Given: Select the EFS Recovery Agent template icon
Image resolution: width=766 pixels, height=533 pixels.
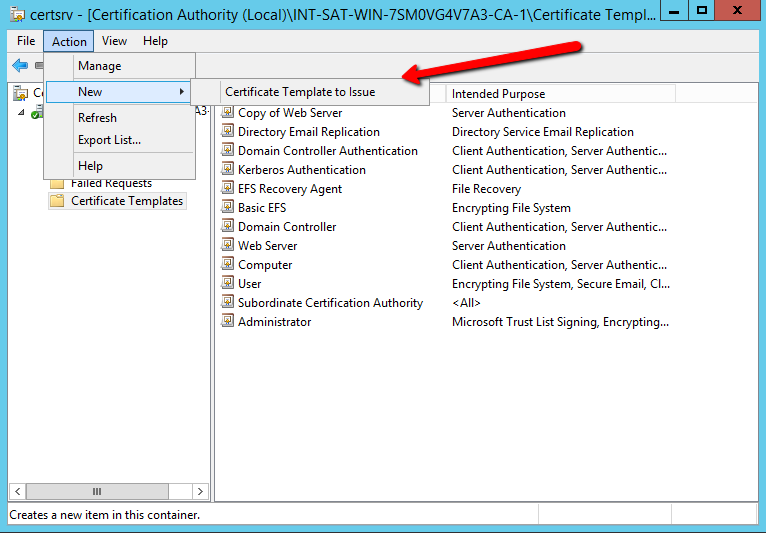Looking at the screenshot, I should 227,189.
